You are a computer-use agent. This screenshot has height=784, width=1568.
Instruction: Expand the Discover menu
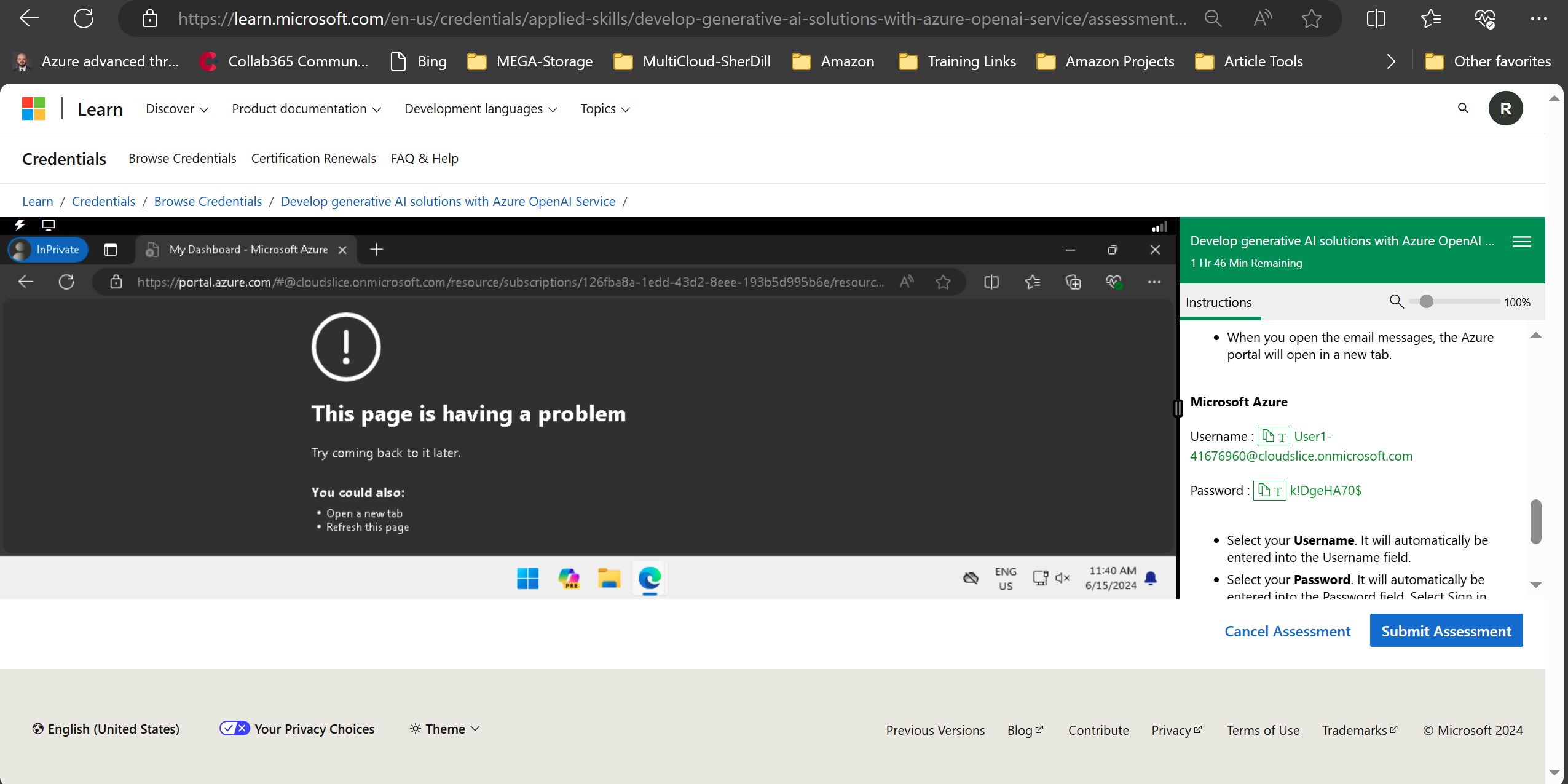tap(177, 109)
